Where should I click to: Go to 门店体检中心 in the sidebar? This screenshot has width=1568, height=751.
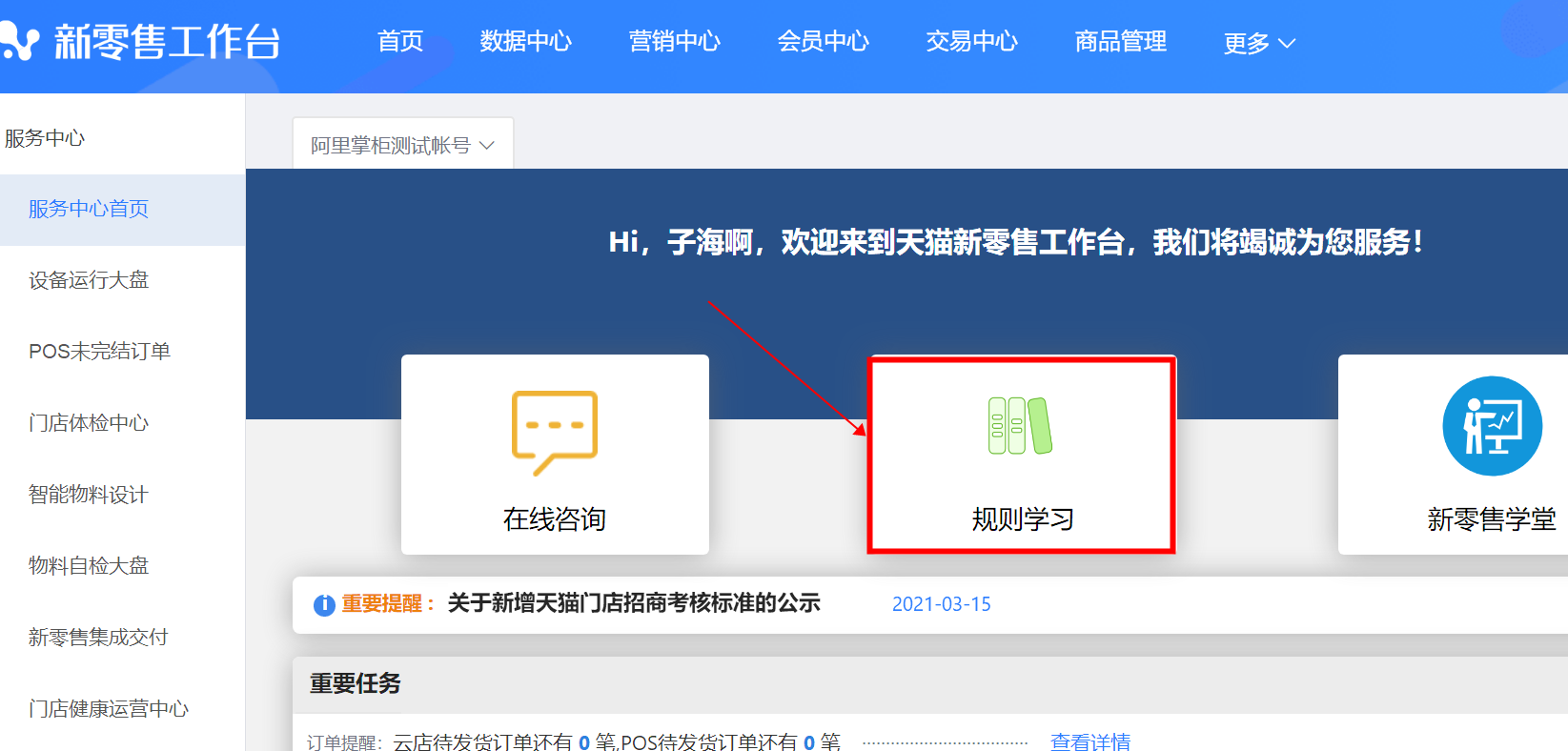pyautogui.click(x=89, y=423)
